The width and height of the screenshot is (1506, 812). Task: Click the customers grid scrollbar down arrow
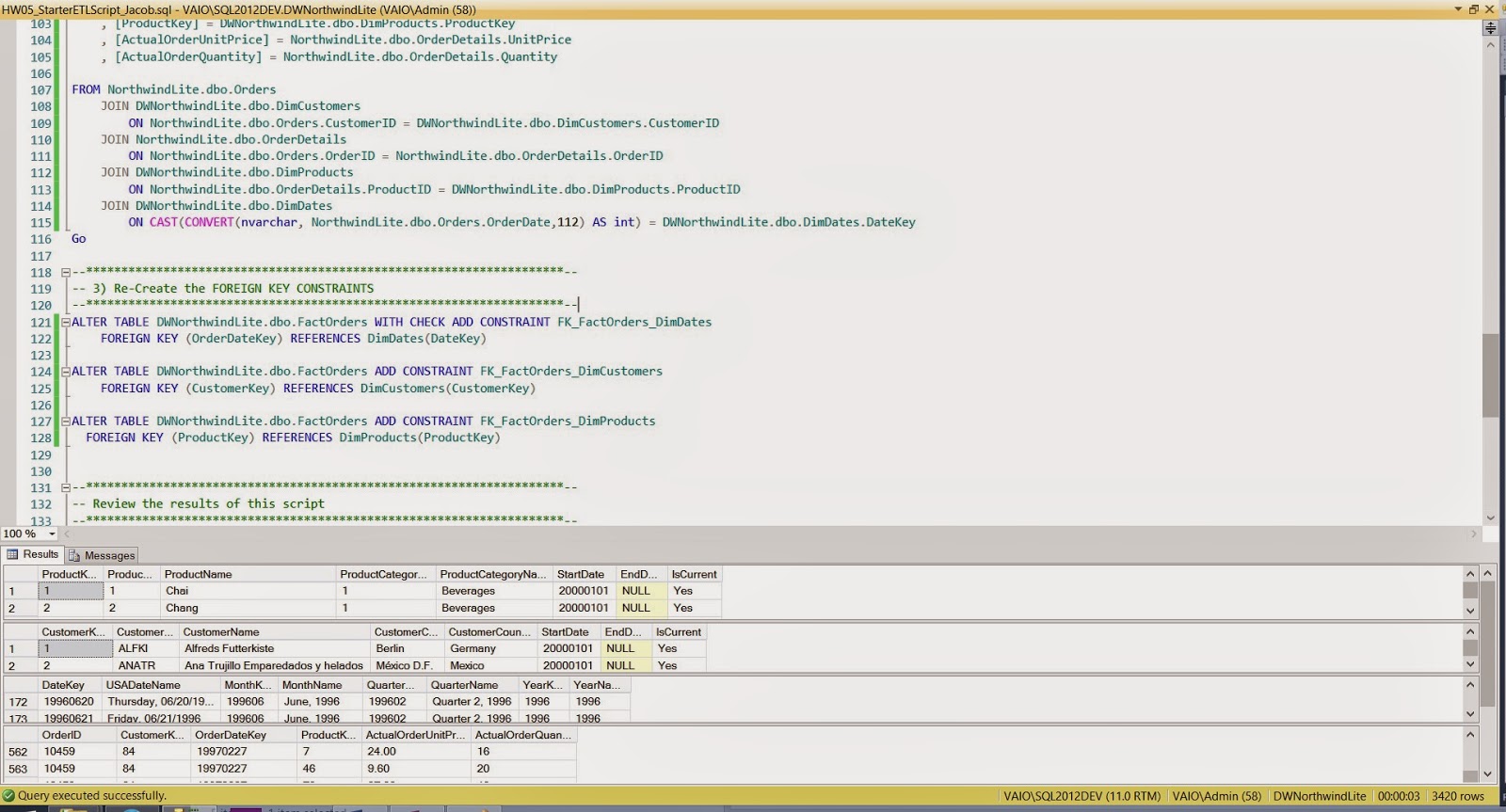point(1470,664)
